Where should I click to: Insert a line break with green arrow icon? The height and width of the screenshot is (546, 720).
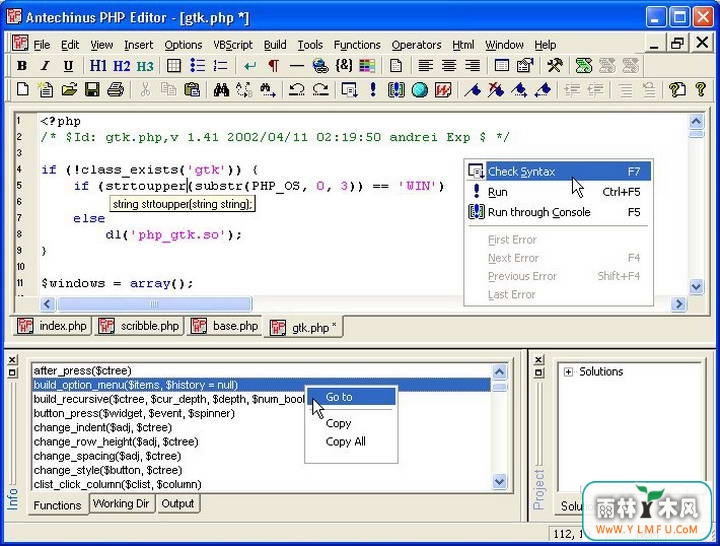coord(250,66)
